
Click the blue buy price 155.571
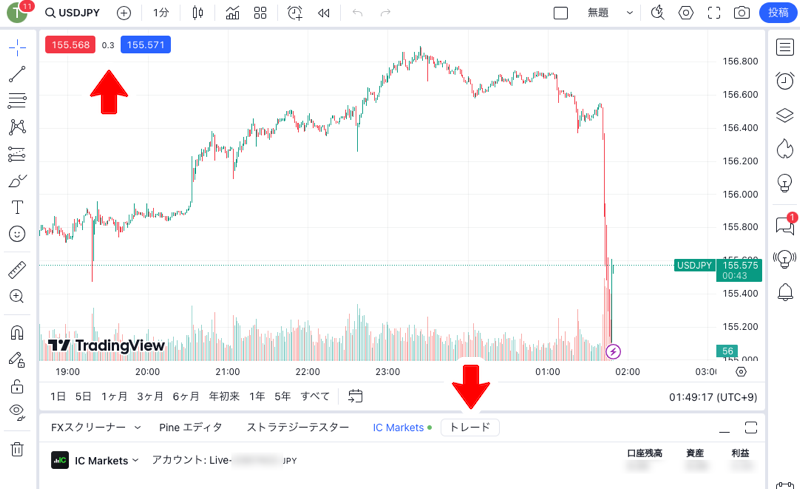[x=145, y=45]
